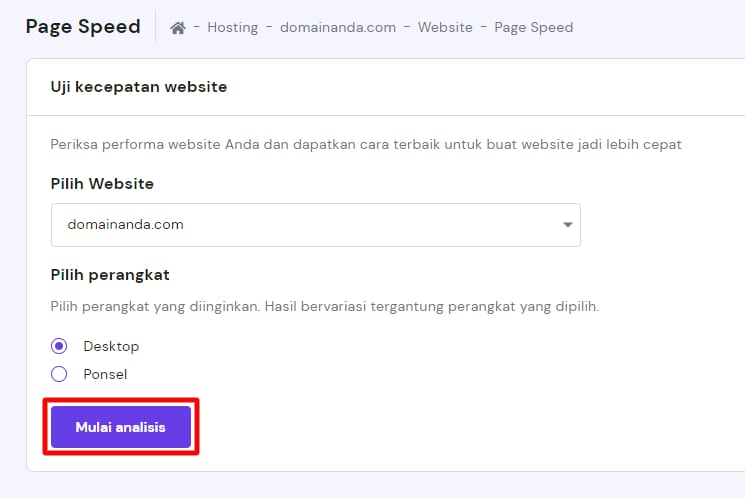Click the home icon in breadcrumb

178,28
